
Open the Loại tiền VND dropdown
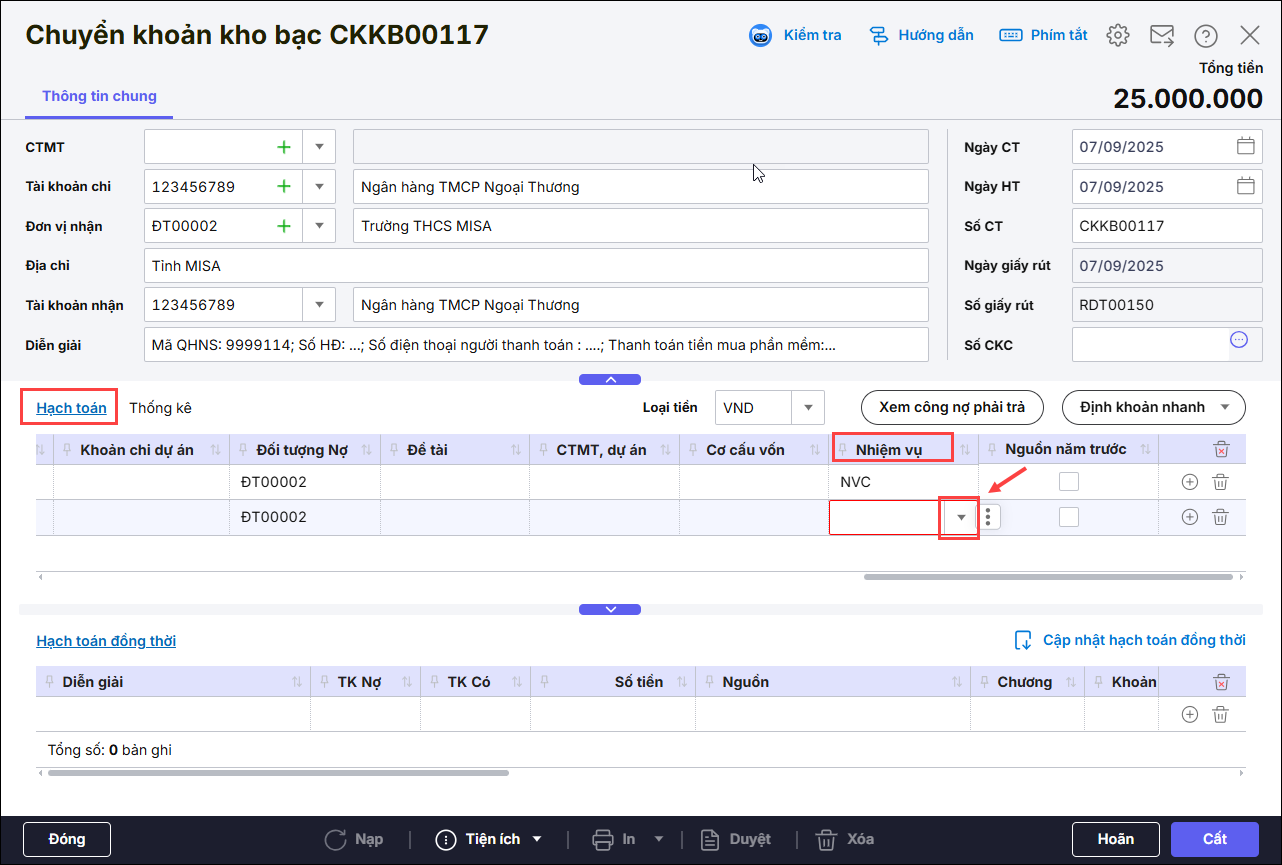pyautogui.click(x=808, y=408)
